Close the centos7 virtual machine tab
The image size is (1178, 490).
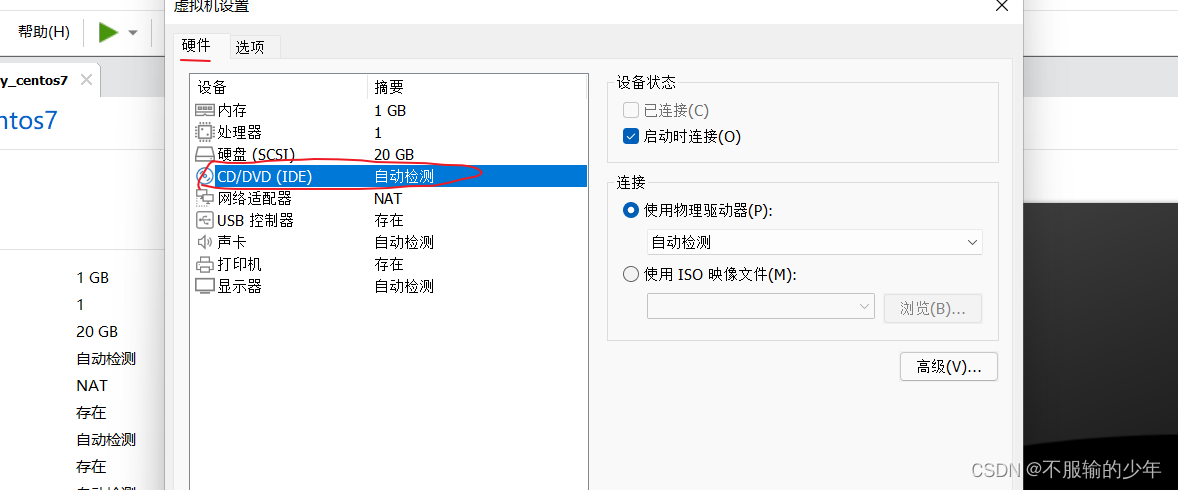pos(86,80)
